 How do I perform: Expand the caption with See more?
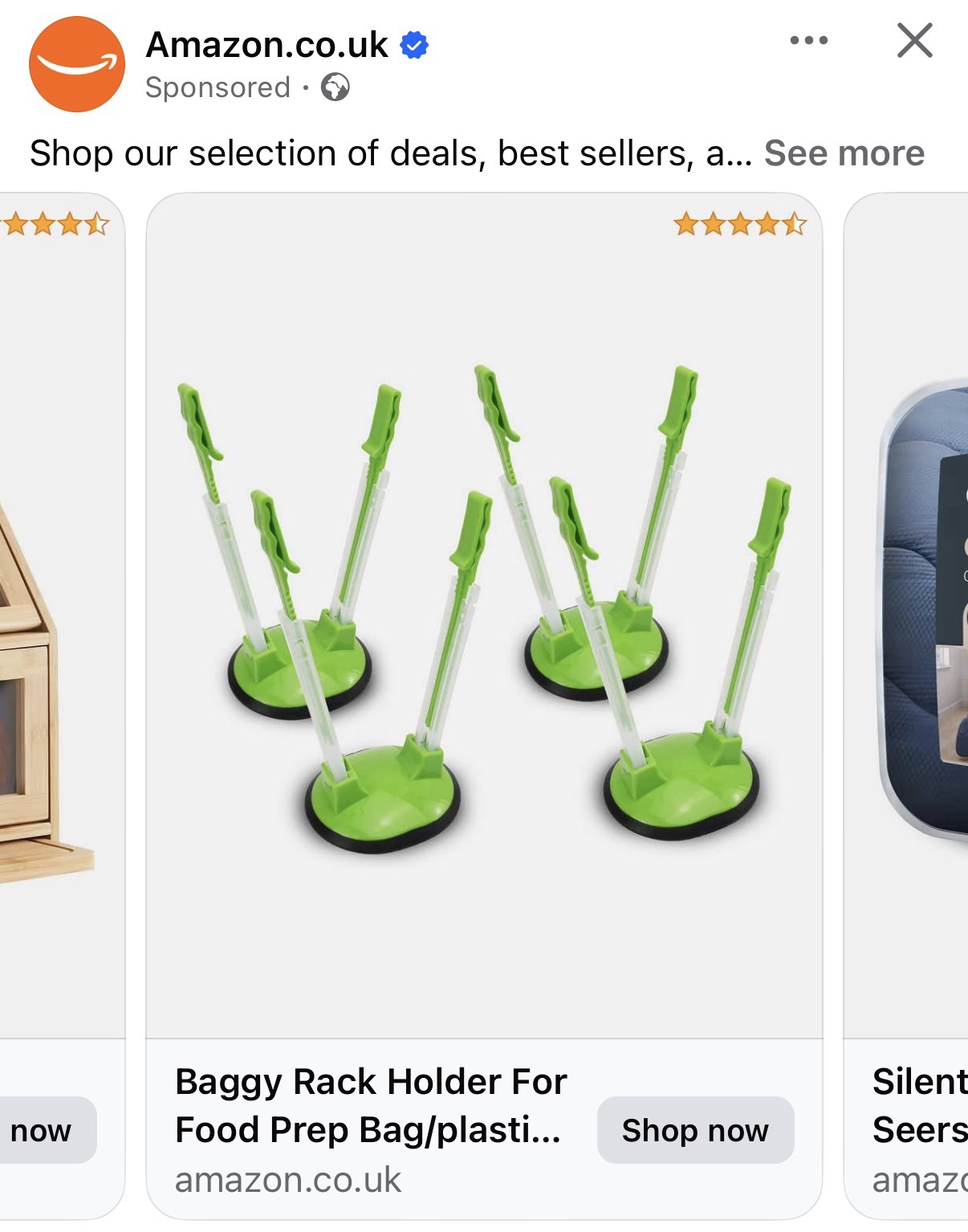click(844, 152)
